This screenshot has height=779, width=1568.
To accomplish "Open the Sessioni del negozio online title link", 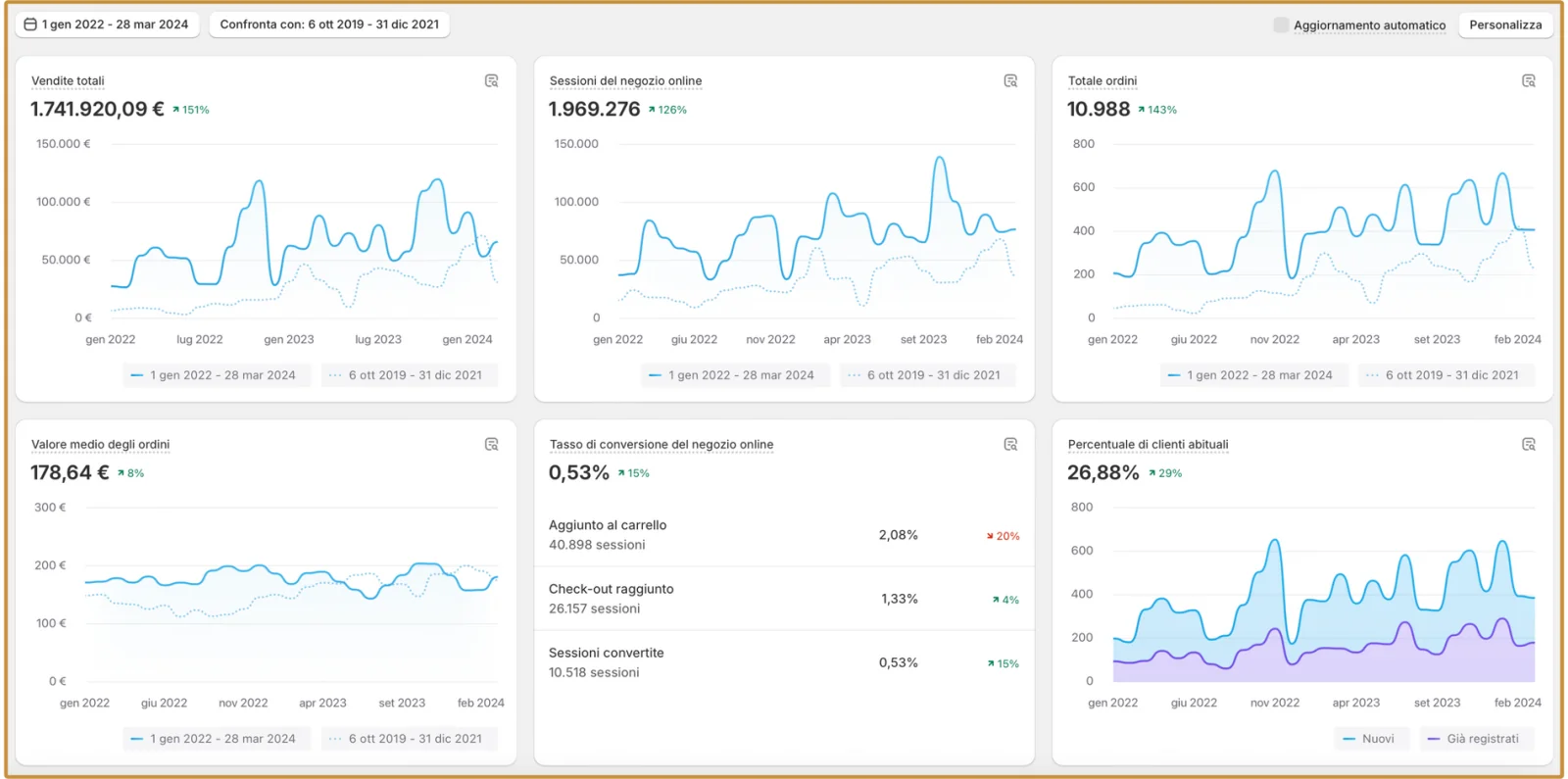I will point(625,81).
